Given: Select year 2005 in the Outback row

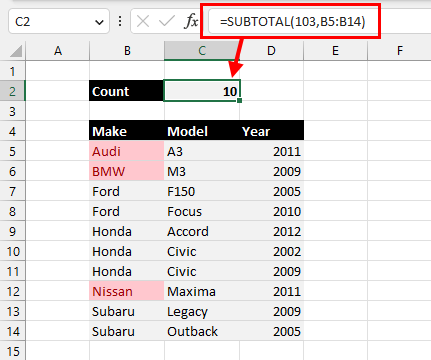Looking at the screenshot, I should 271,331.
